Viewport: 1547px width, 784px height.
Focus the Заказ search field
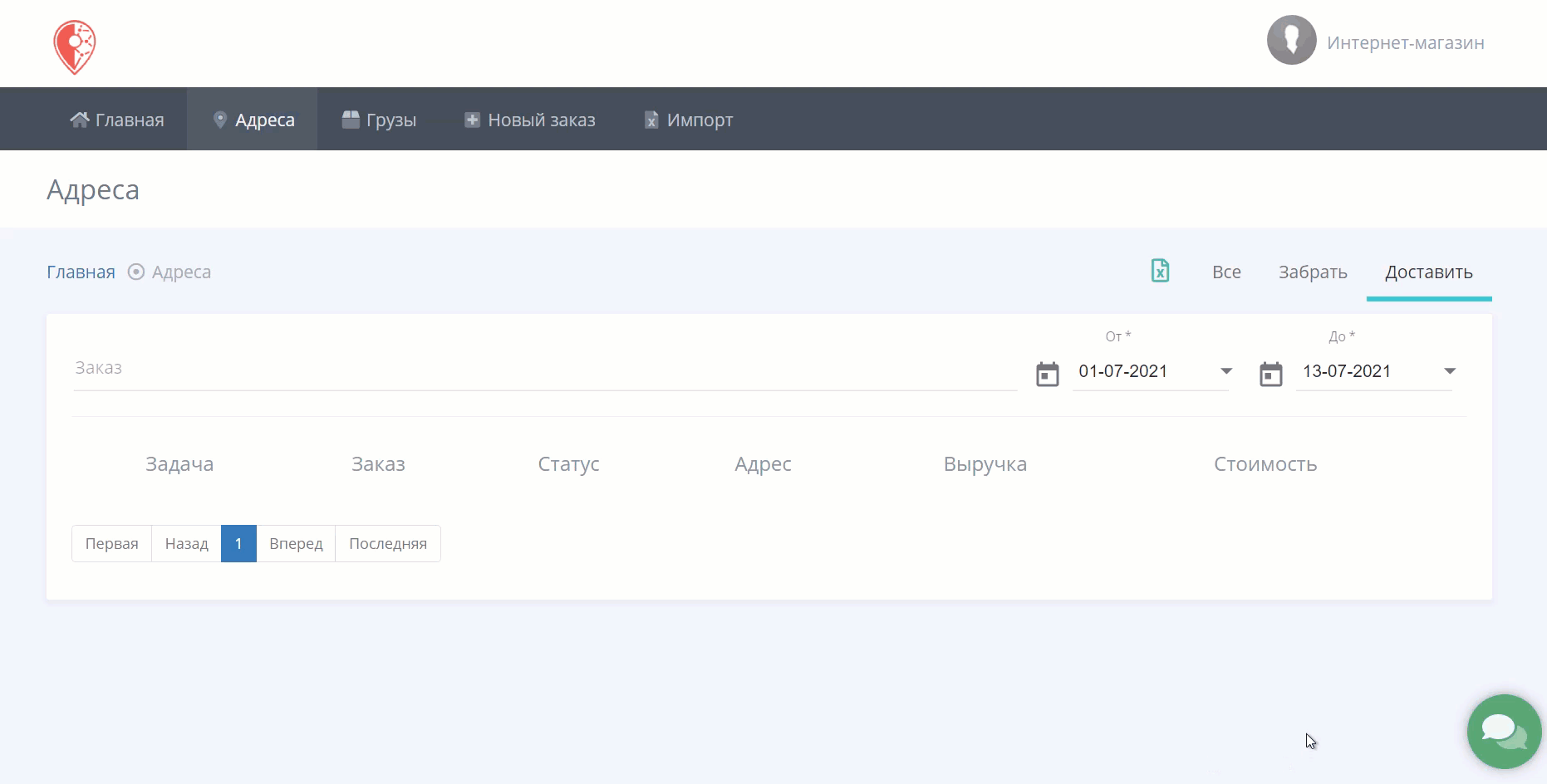(544, 368)
